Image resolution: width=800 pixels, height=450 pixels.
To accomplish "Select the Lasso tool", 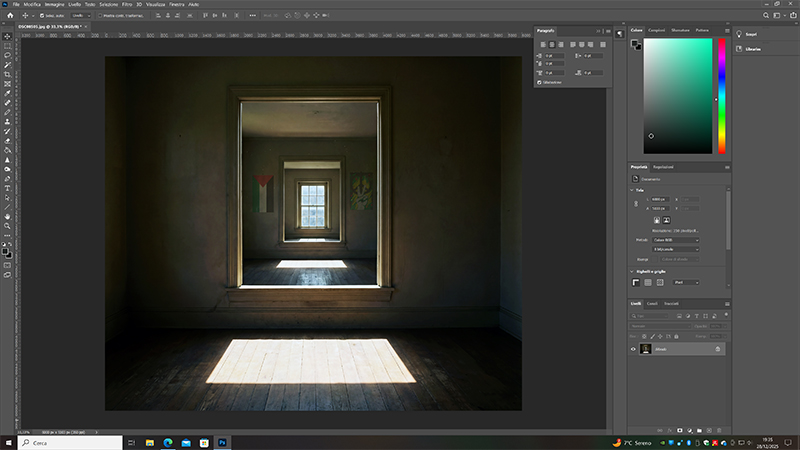I will pos(7,56).
